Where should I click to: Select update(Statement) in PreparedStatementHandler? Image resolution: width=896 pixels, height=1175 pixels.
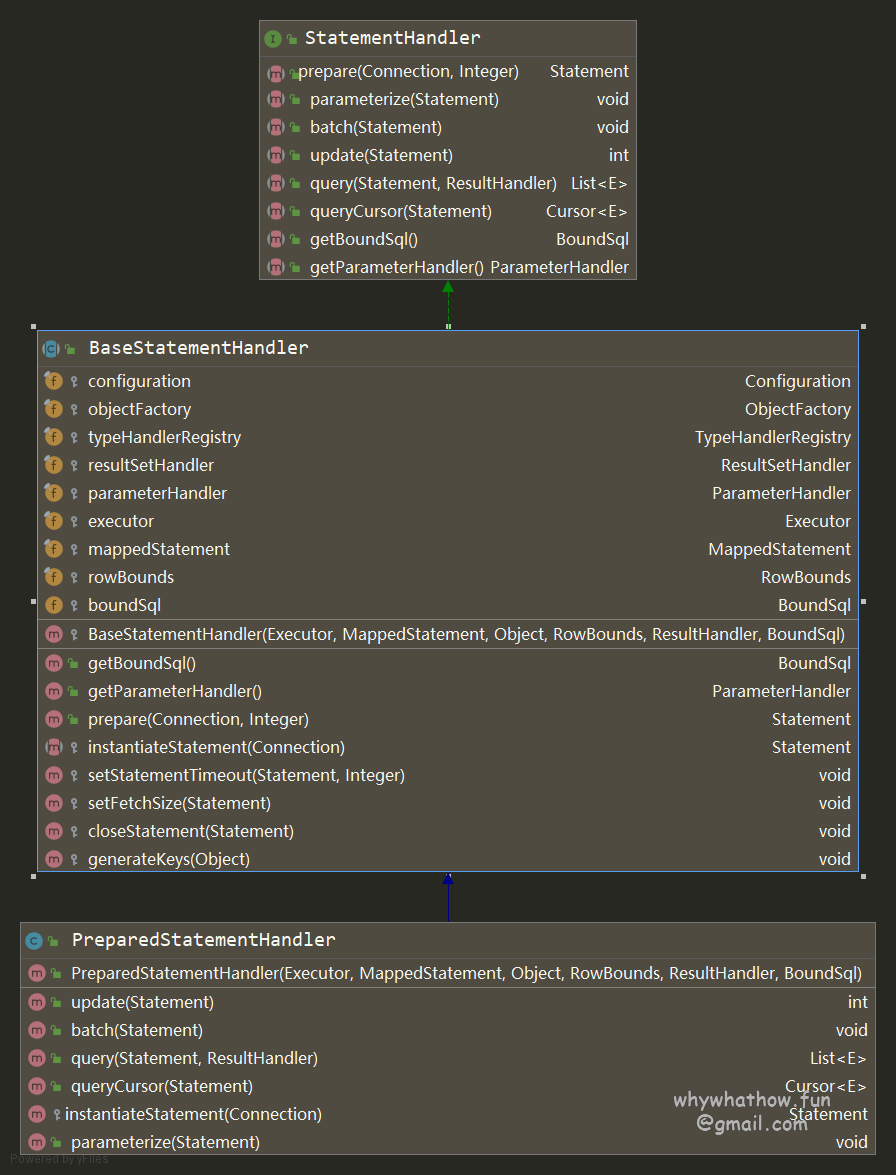[x=142, y=1002]
